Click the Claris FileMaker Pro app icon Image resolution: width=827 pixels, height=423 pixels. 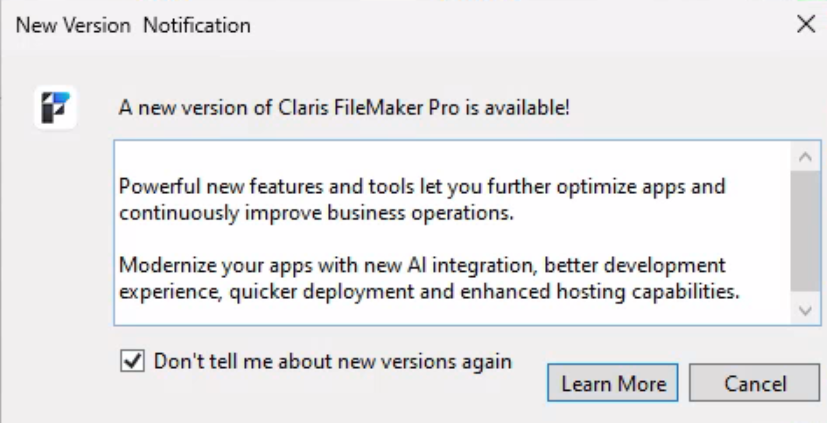[x=55, y=108]
